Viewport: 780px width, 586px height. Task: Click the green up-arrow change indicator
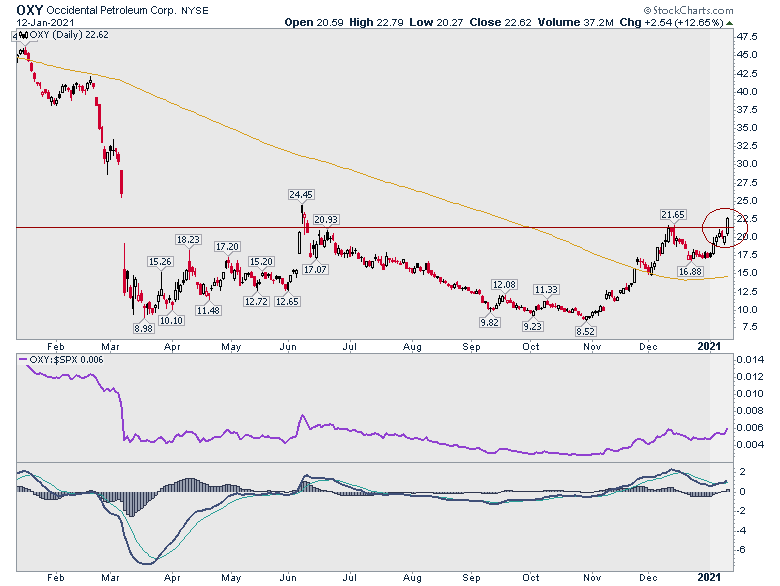(x=729, y=23)
